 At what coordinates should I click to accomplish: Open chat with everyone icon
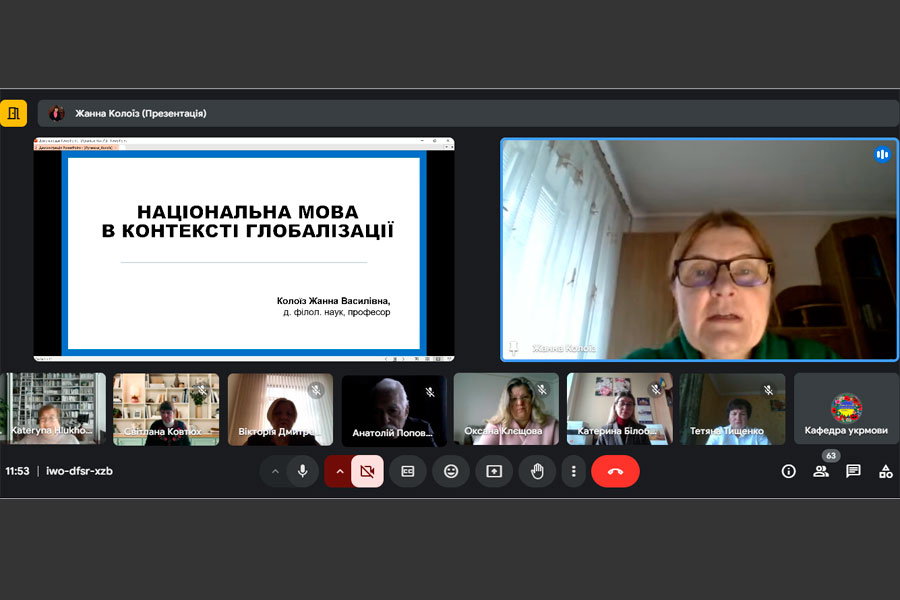(x=854, y=471)
